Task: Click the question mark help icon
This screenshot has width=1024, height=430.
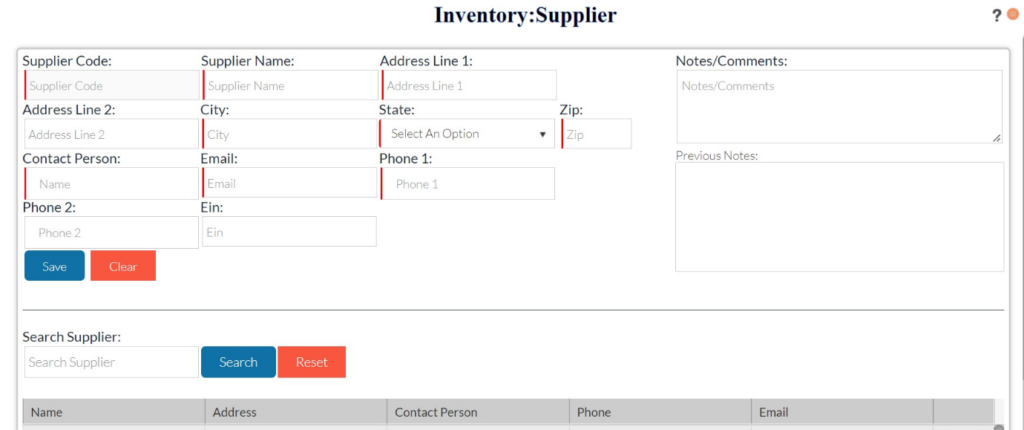Action: pyautogui.click(x=996, y=16)
